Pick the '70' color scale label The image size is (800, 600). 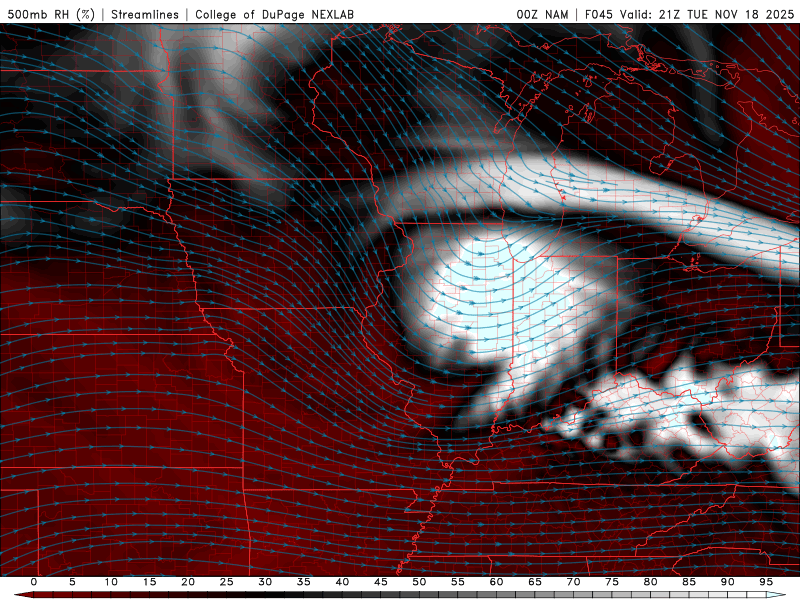(x=573, y=582)
